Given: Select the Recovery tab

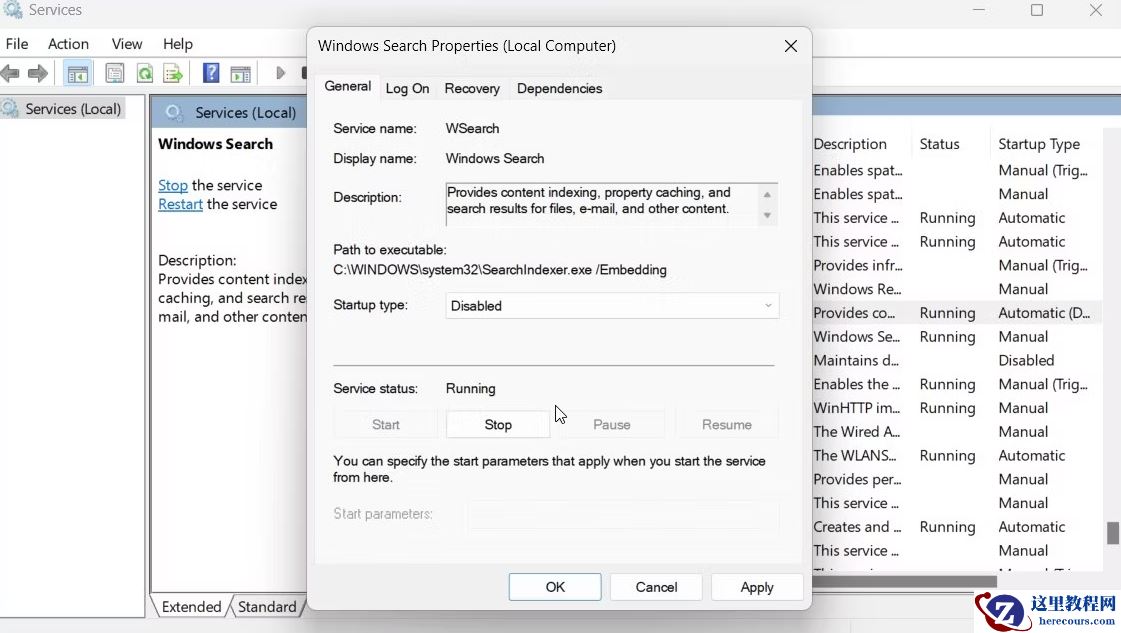Looking at the screenshot, I should (x=471, y=89).
